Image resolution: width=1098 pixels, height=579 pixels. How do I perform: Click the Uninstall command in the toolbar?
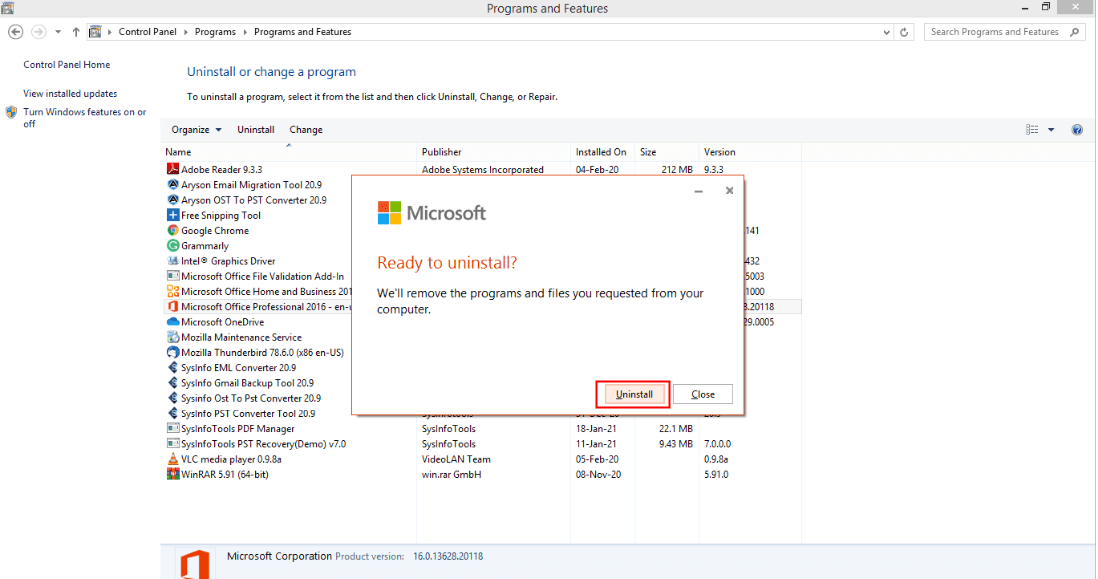tap(256, 130)
